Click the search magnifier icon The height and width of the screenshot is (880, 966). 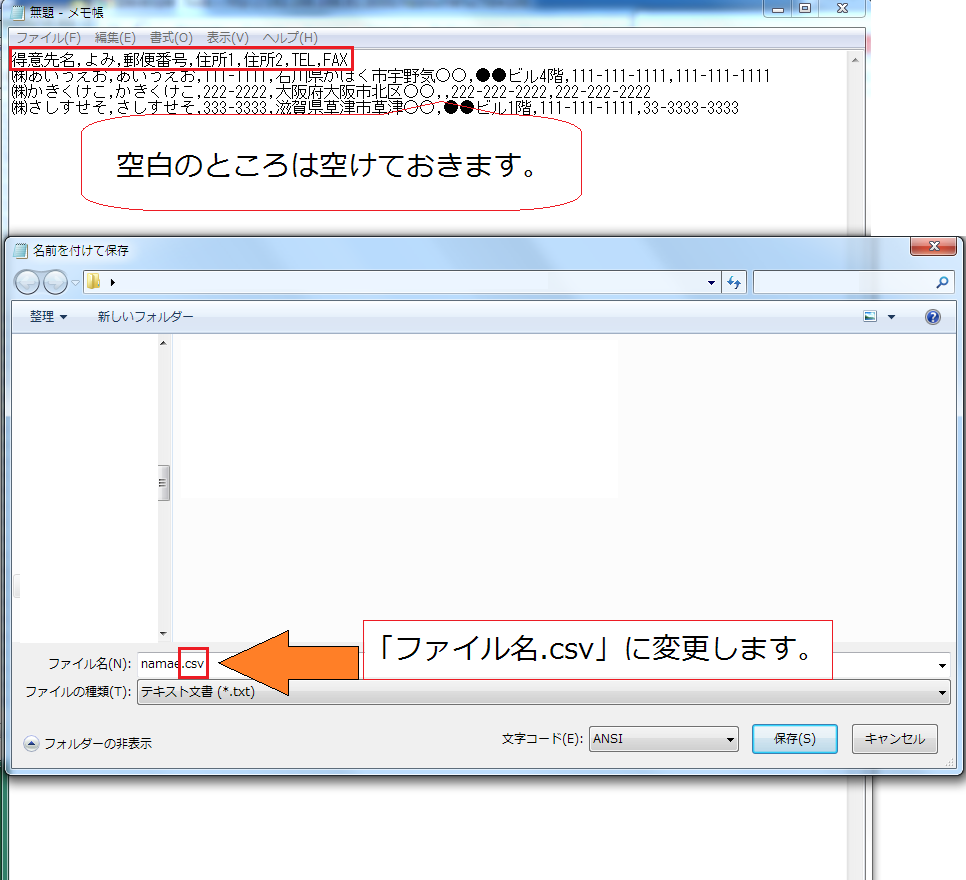[x=941, y=283]
